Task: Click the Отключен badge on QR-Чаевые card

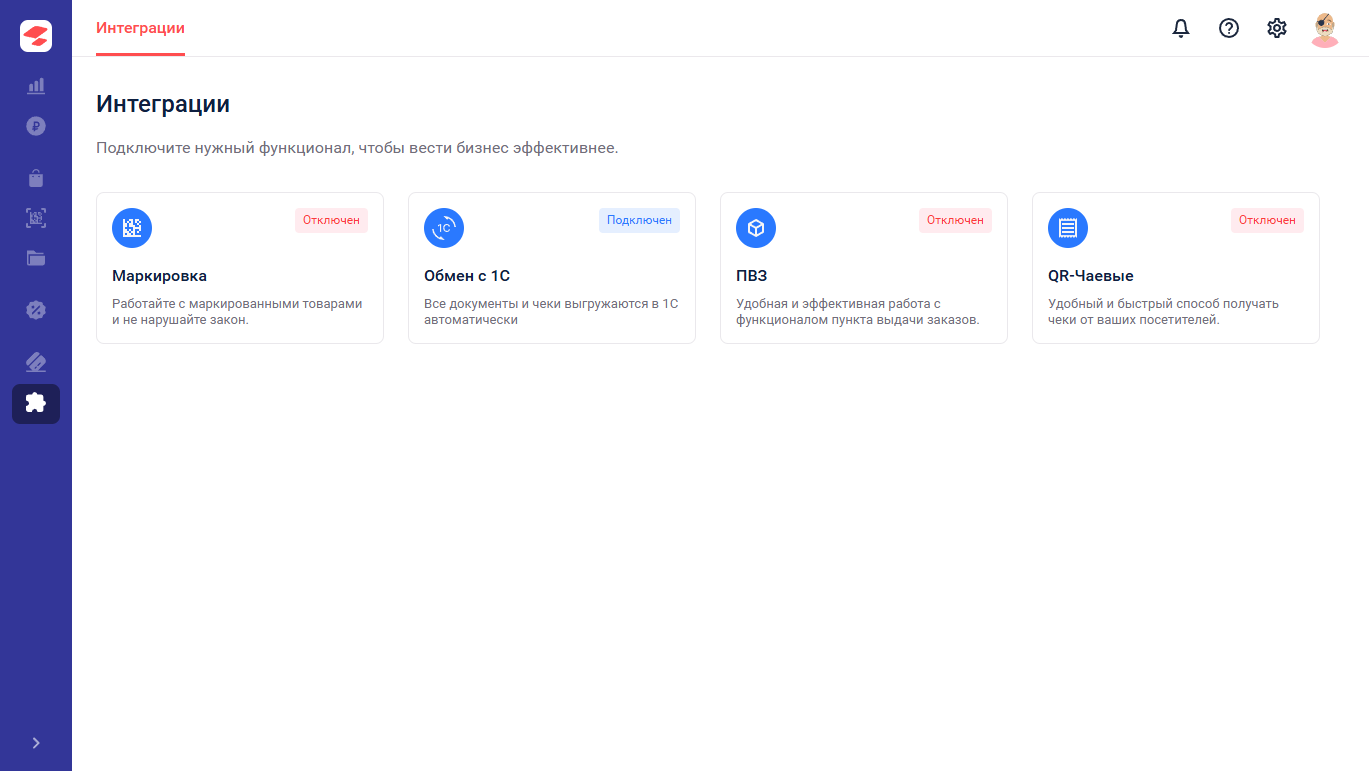Action: tap(1267, 220)
